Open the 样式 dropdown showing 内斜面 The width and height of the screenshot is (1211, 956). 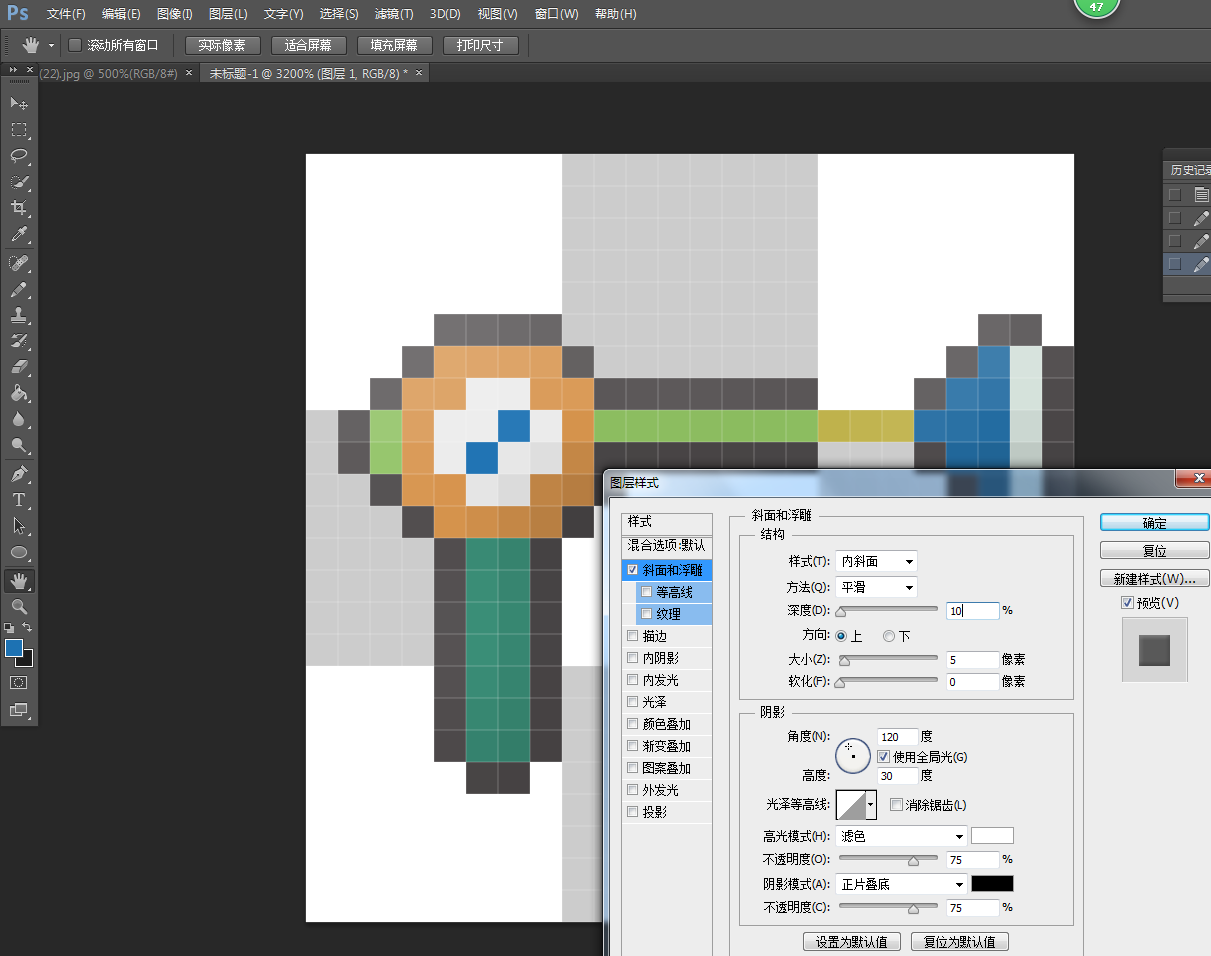(x=876, y=562)
